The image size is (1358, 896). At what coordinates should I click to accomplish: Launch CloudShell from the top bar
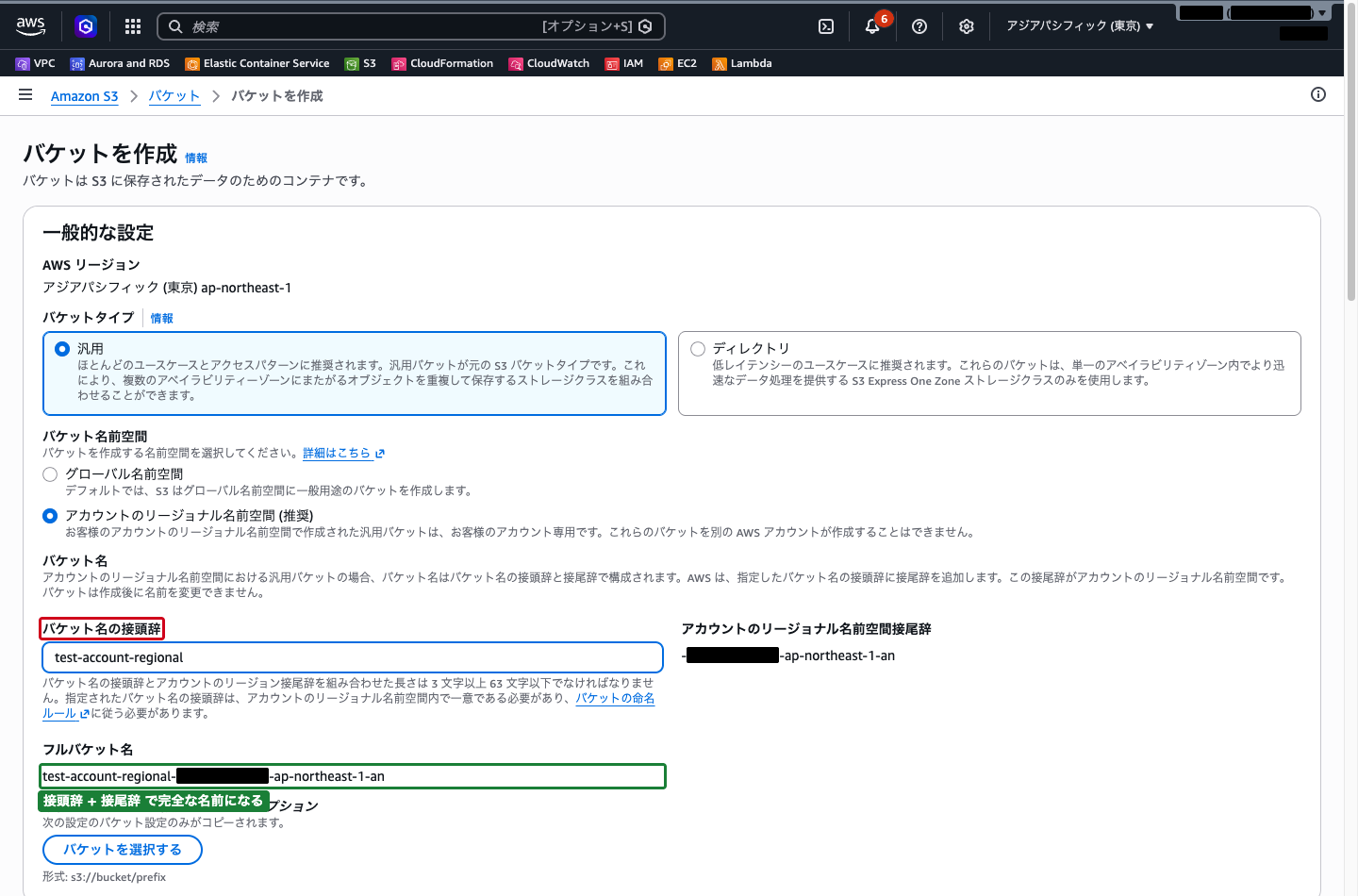826,26
